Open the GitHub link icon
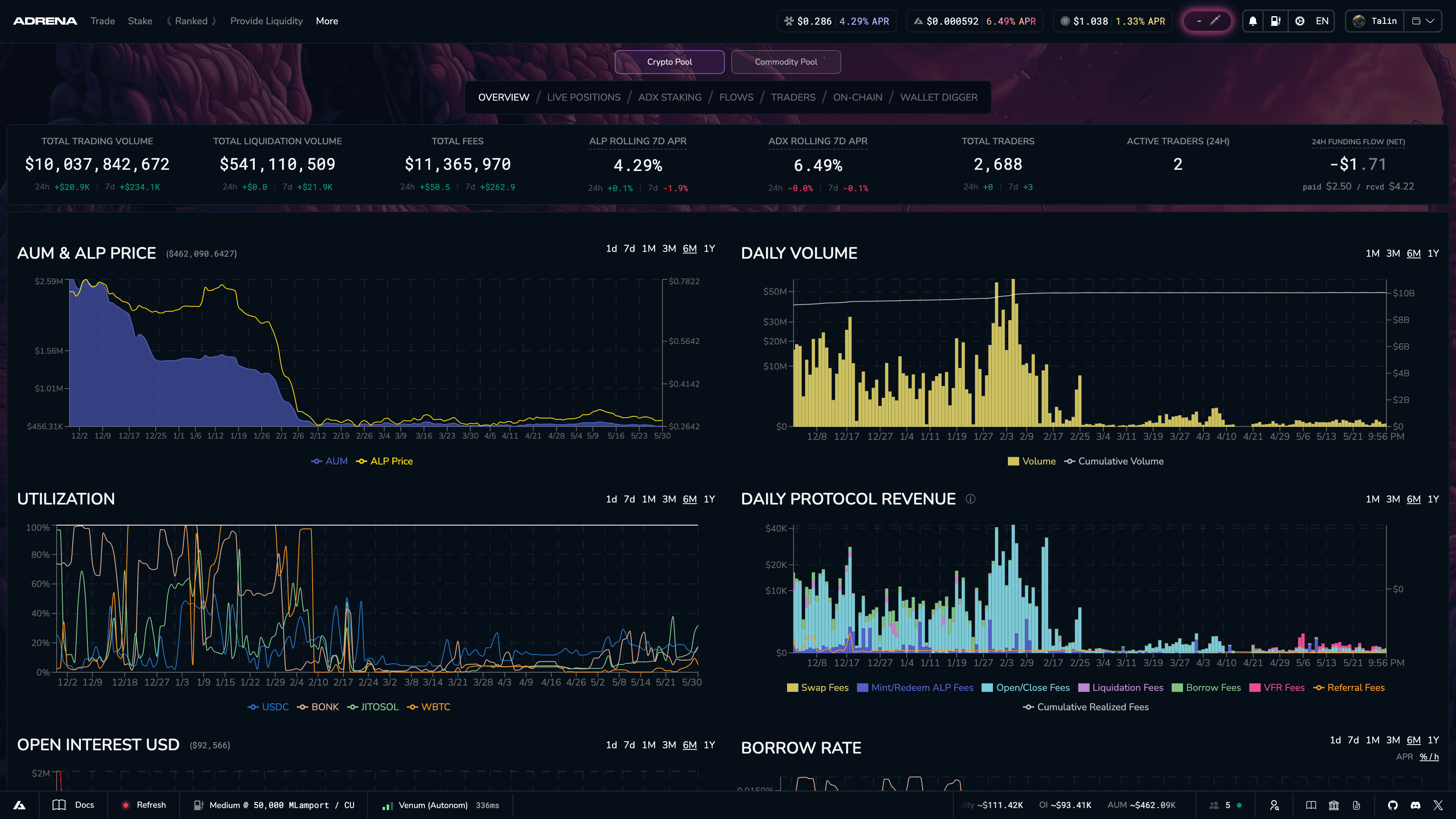The width and height of the screenshot is (1456, 819). (x=1393, y=805)
